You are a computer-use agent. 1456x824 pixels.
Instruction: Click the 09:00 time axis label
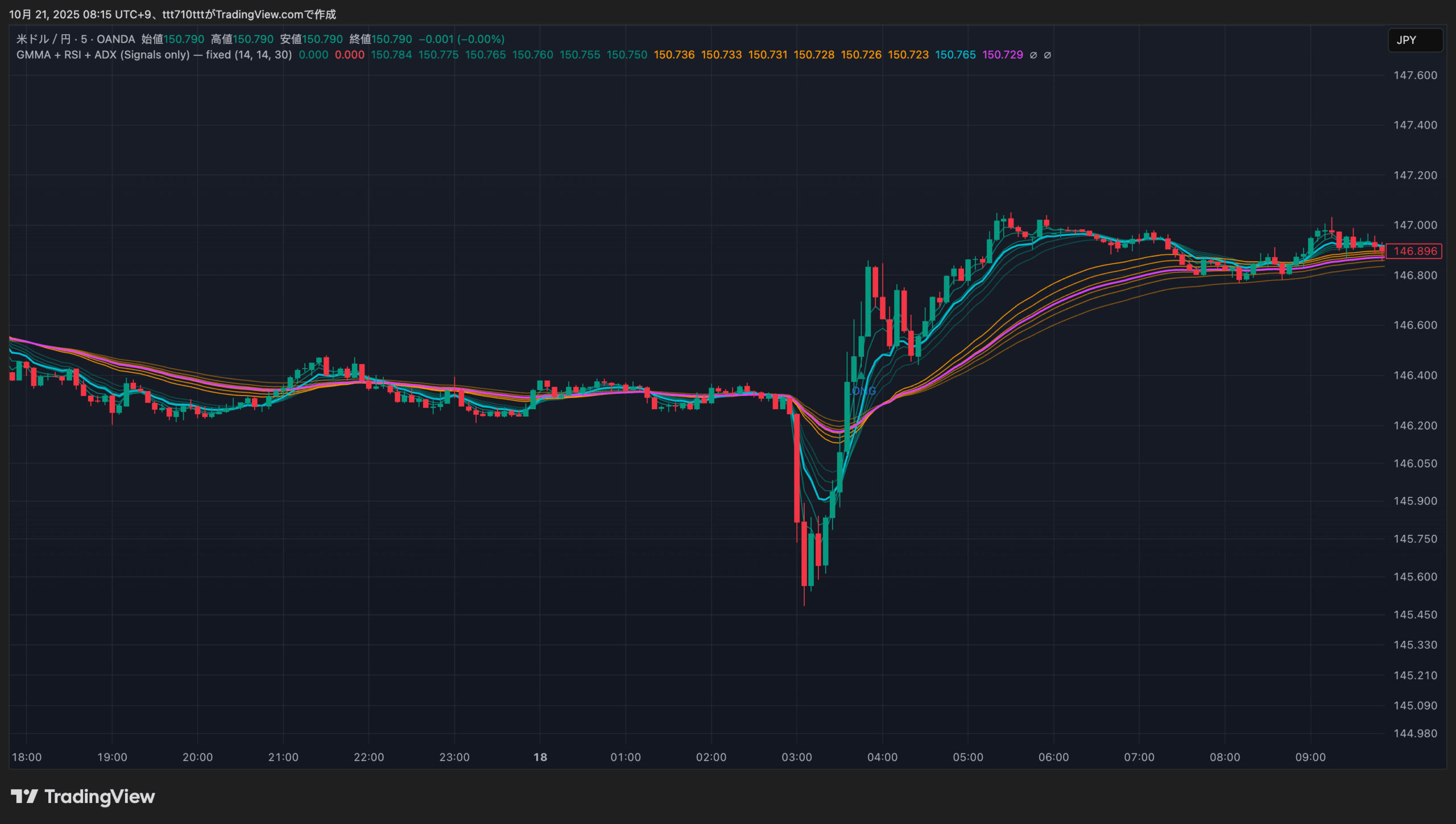1310,757
